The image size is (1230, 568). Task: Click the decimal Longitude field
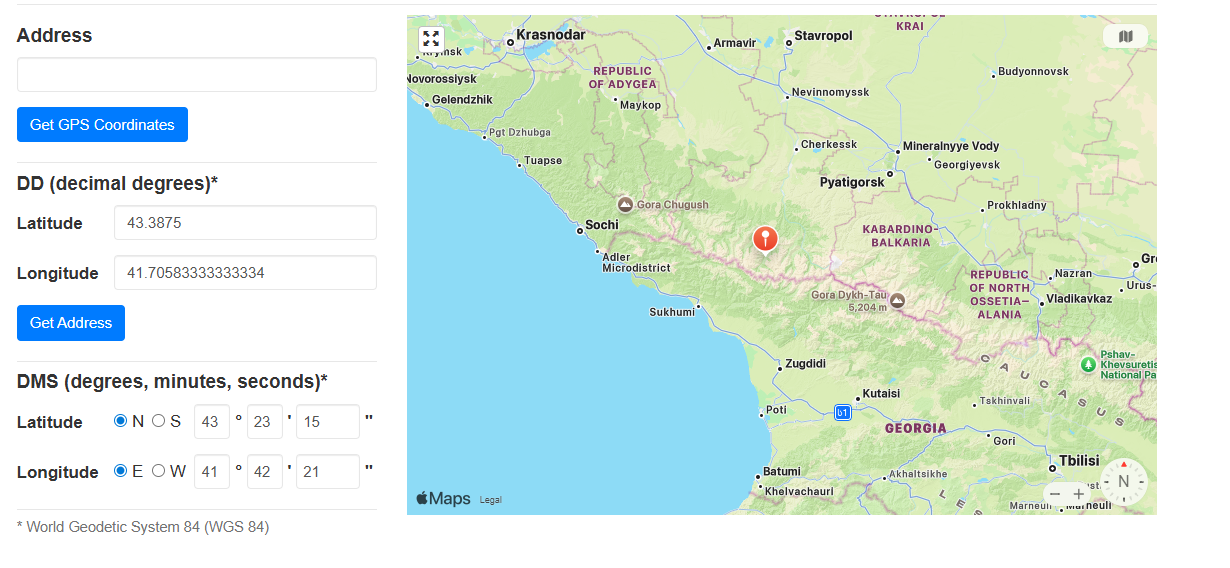tap(245, 272)
